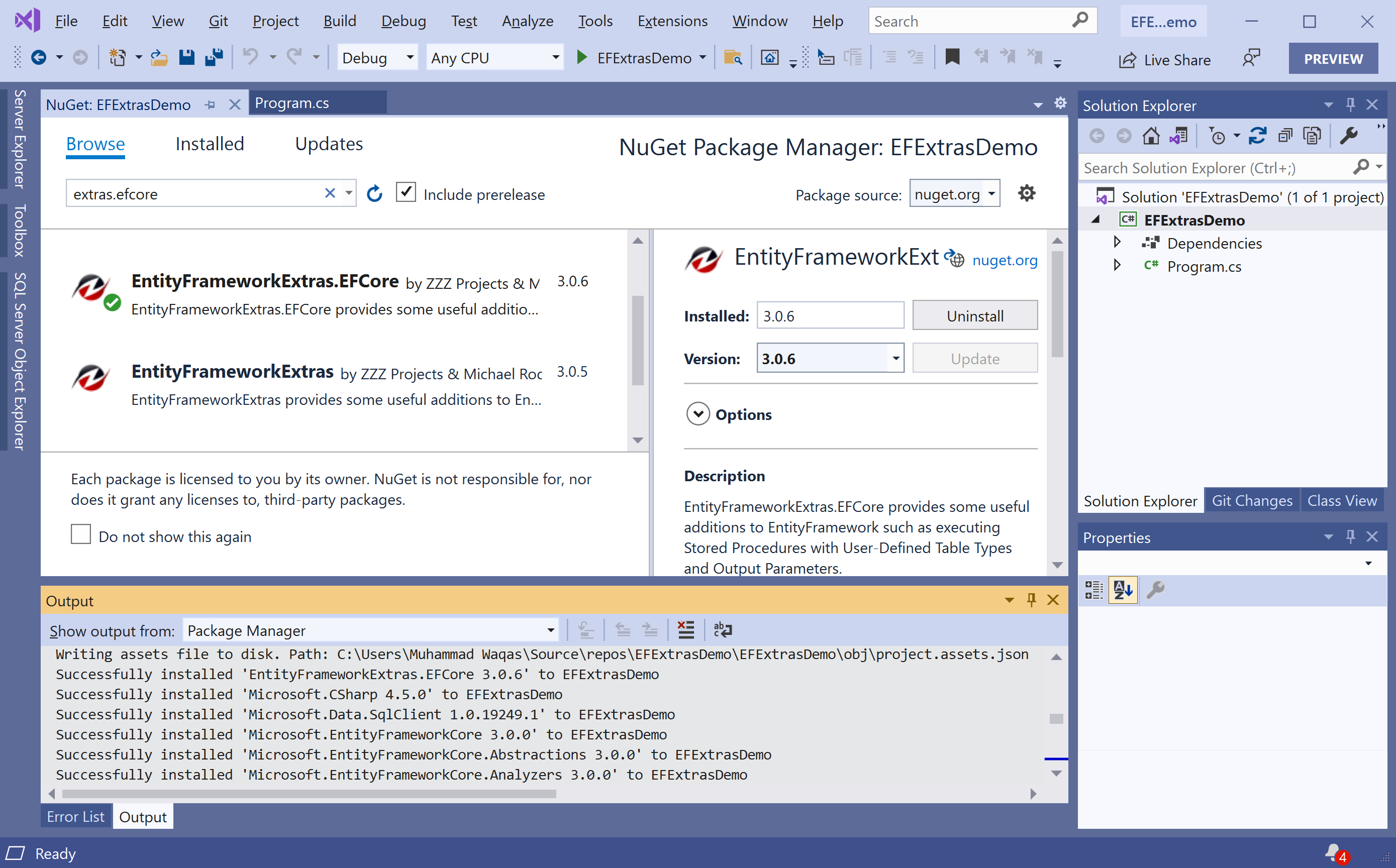Click the Output horizontal scrollbar
Image resolution: width=1396 pixels, height=868 pixels.
(309, 793)
